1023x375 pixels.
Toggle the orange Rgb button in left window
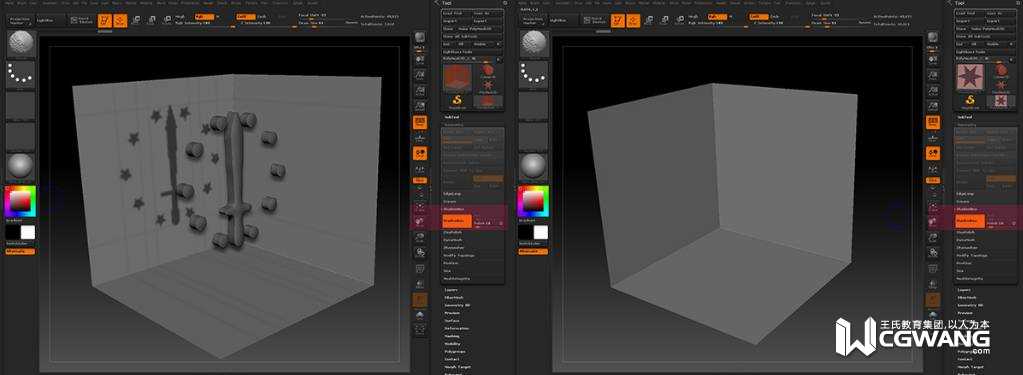coord(204,16)
